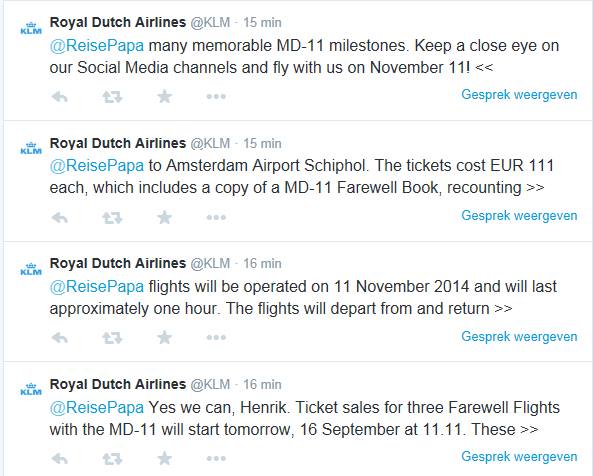This screenshot has height=476, width=593.
Task: Retweet the 11 November 2014 flights tweet
Action: click(x=112, y=337)
